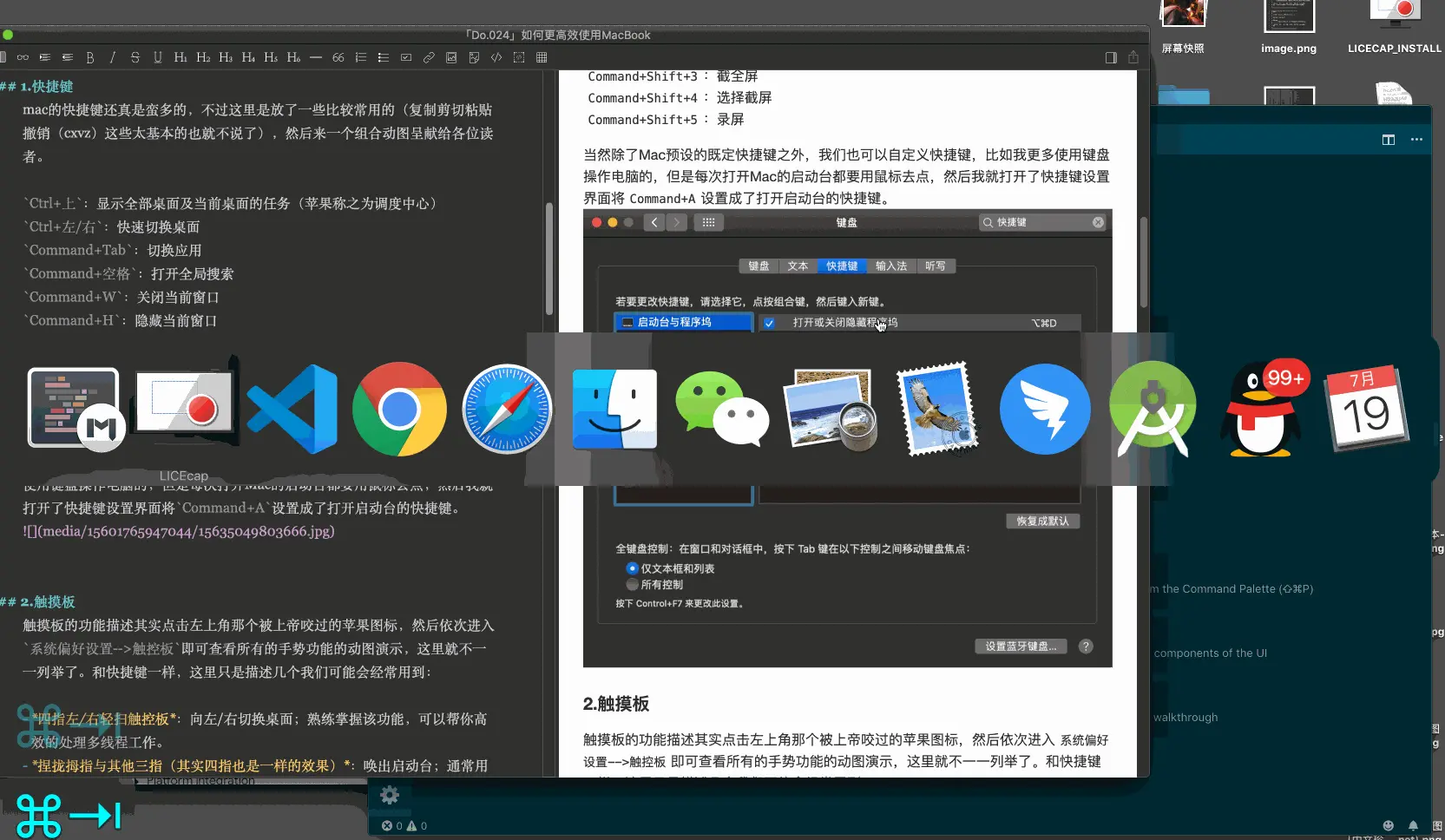Insert a heading level 2 (H2)
The width and height of the screenshot is (1445, 840).
click(x=203, y=57)
